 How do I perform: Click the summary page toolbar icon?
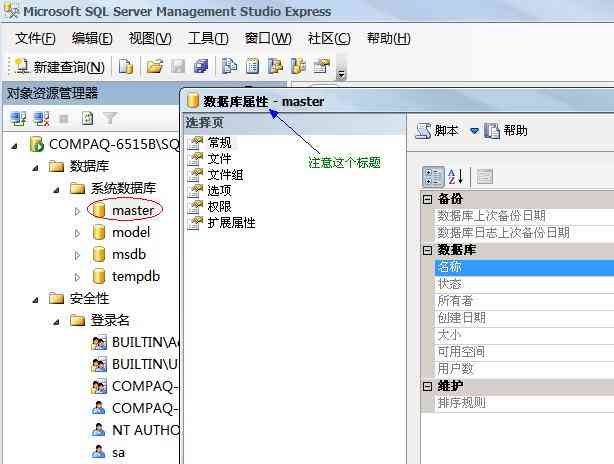point(252,67)
